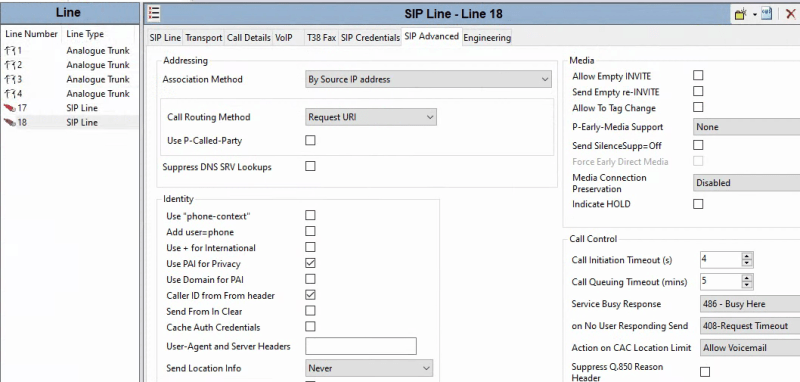The image size is (800, 382).
Task: Toggle Cache Auth Credentials checkbox
Action: tap(310, 326)
